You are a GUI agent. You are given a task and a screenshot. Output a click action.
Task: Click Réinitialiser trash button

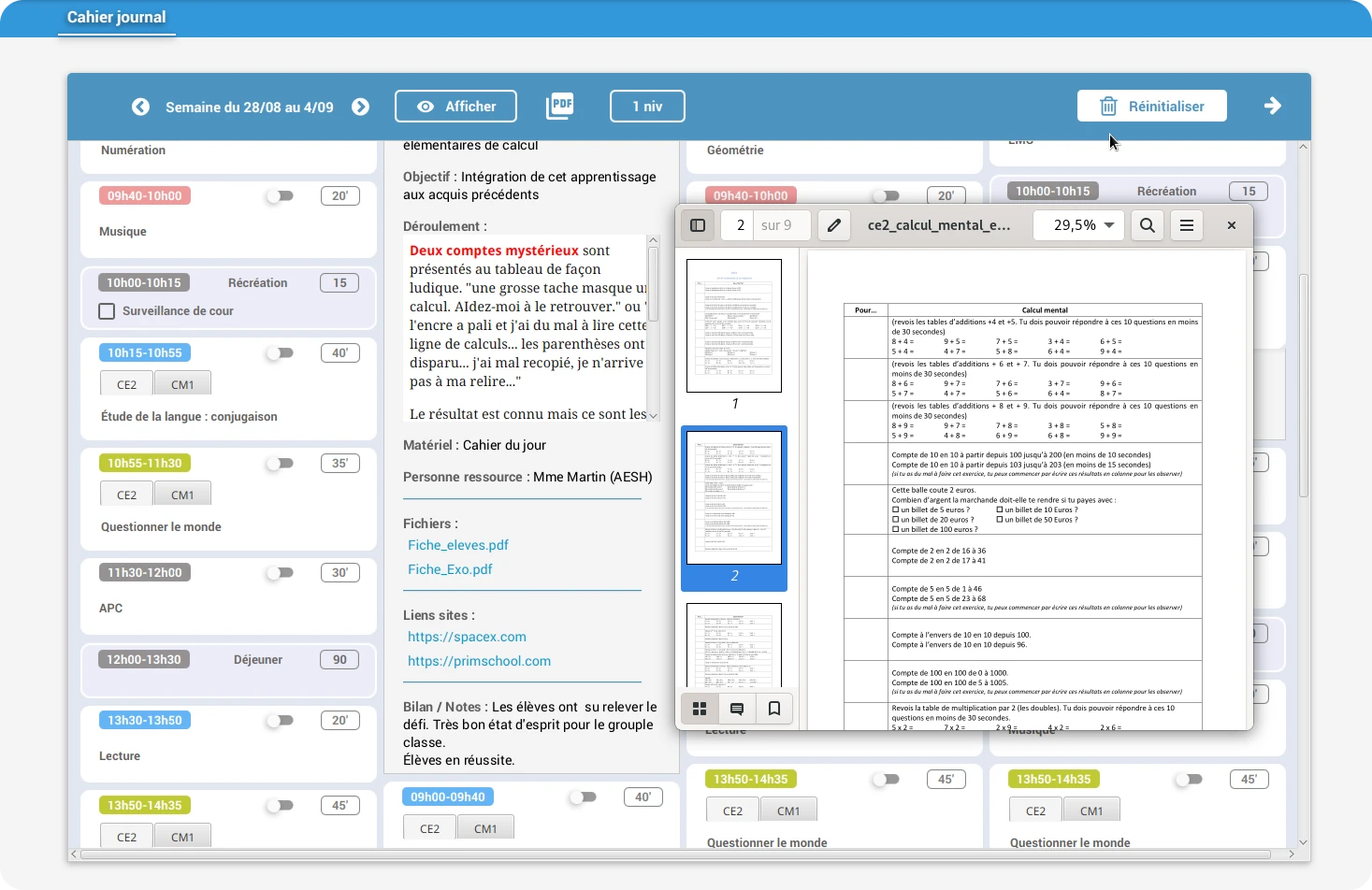1151,107
